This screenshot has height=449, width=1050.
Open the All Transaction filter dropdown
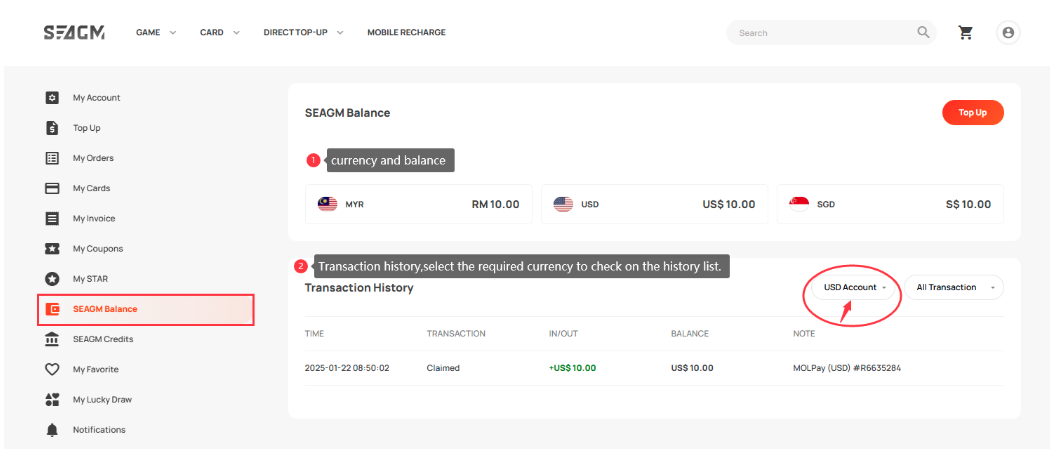pos(954,288)
